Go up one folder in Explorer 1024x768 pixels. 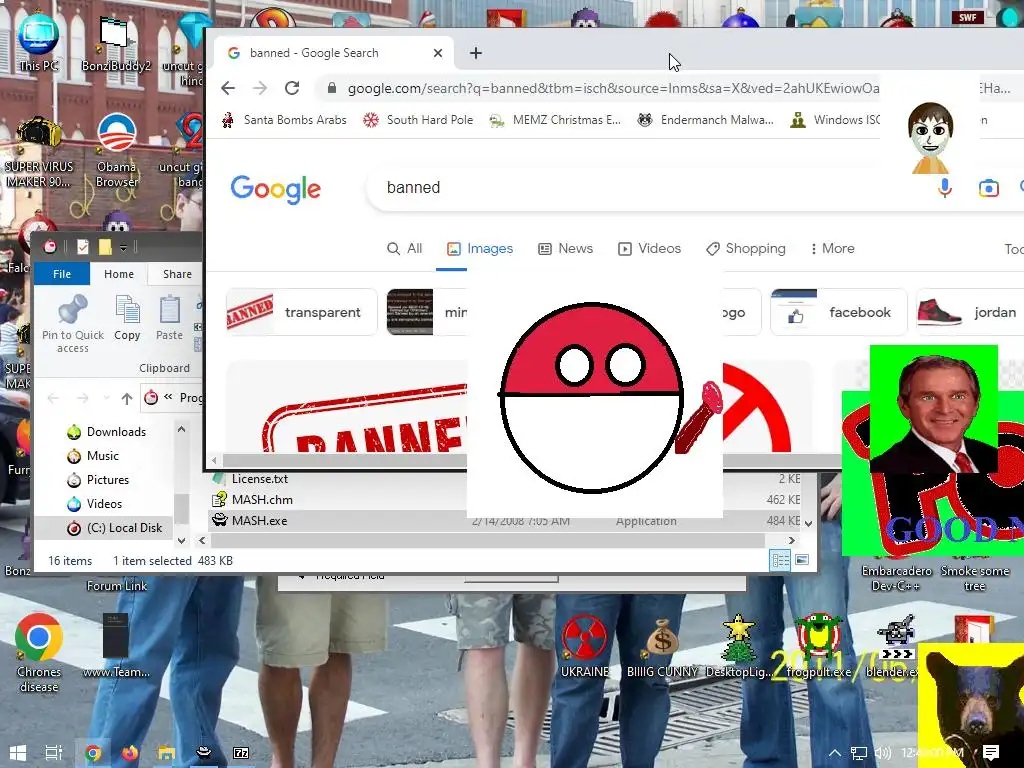(127, 398)
